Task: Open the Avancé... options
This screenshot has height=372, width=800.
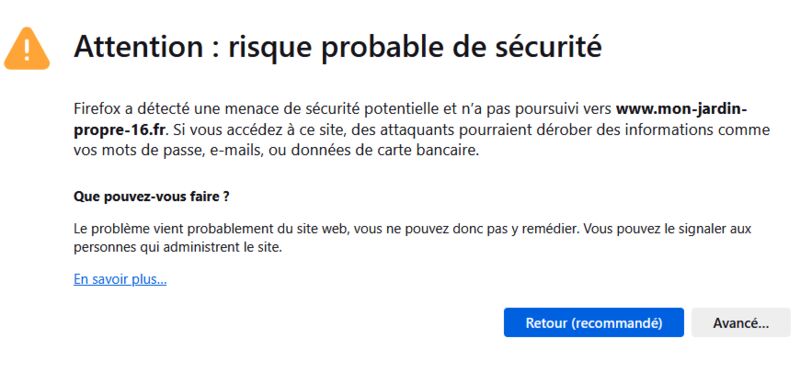Action: pos(741,323)
